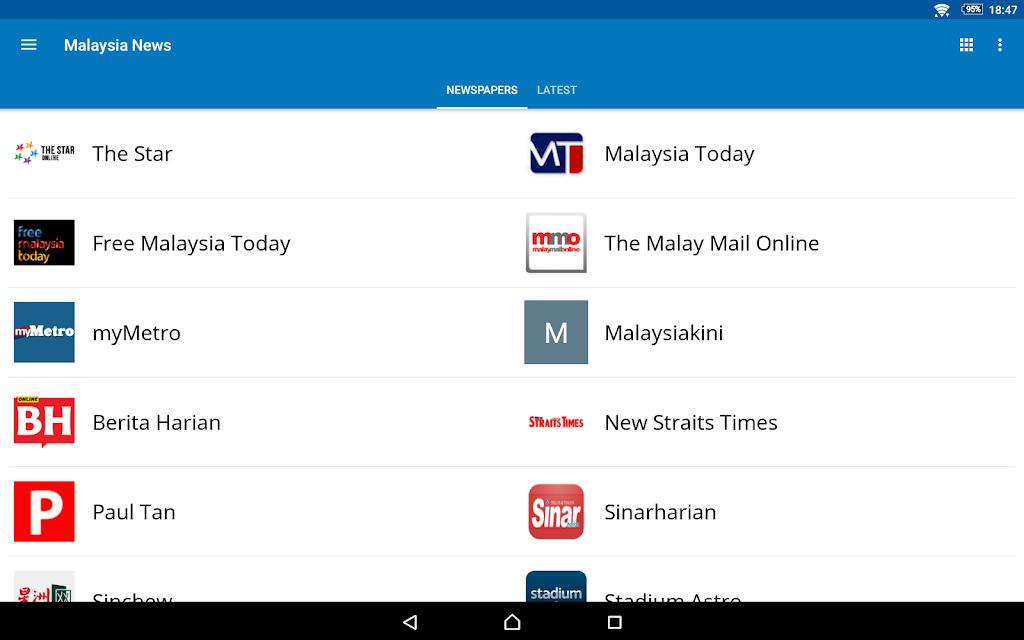Image resolution: width=1024 pixels, height=640 pixels.
Task: Tap the Sinchew logo
Action: coord(44,587)
